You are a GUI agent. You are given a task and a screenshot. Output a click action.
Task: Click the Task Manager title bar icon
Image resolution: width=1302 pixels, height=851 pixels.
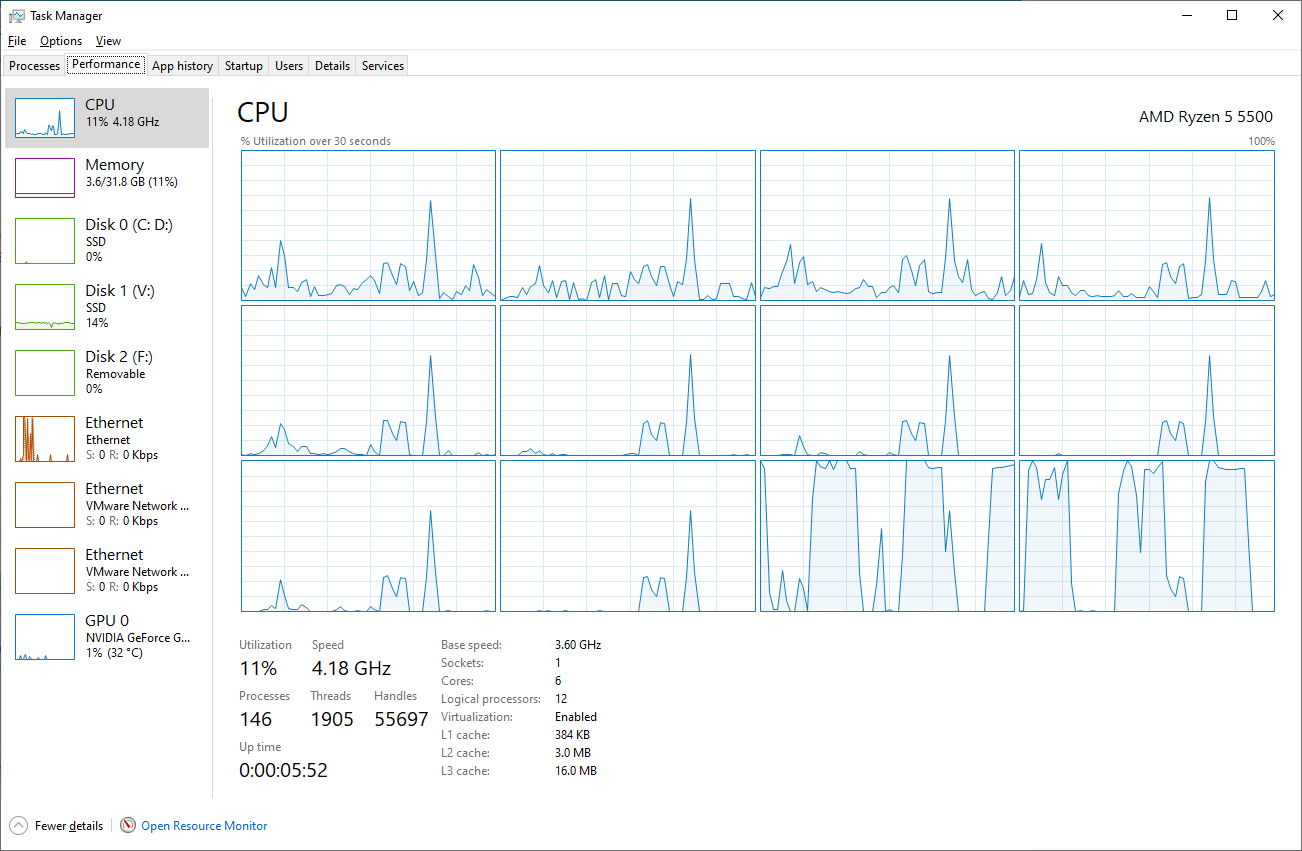point(17,16)
